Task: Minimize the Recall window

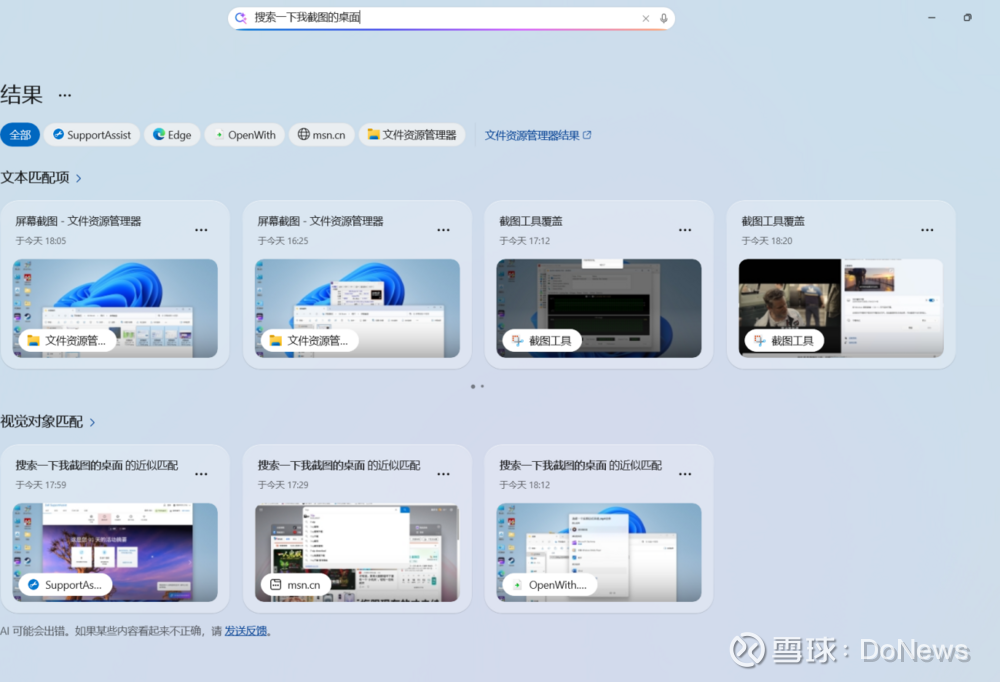Action: 932,18
